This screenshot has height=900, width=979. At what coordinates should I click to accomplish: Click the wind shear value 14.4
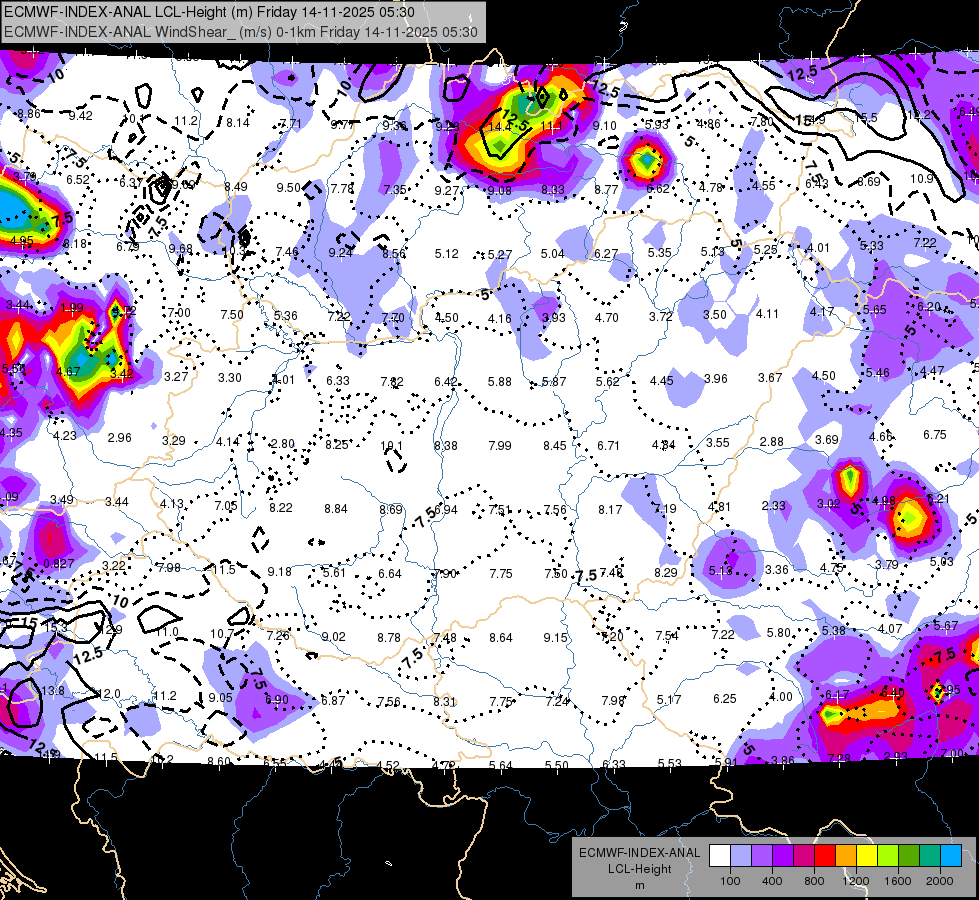[500, 127]
